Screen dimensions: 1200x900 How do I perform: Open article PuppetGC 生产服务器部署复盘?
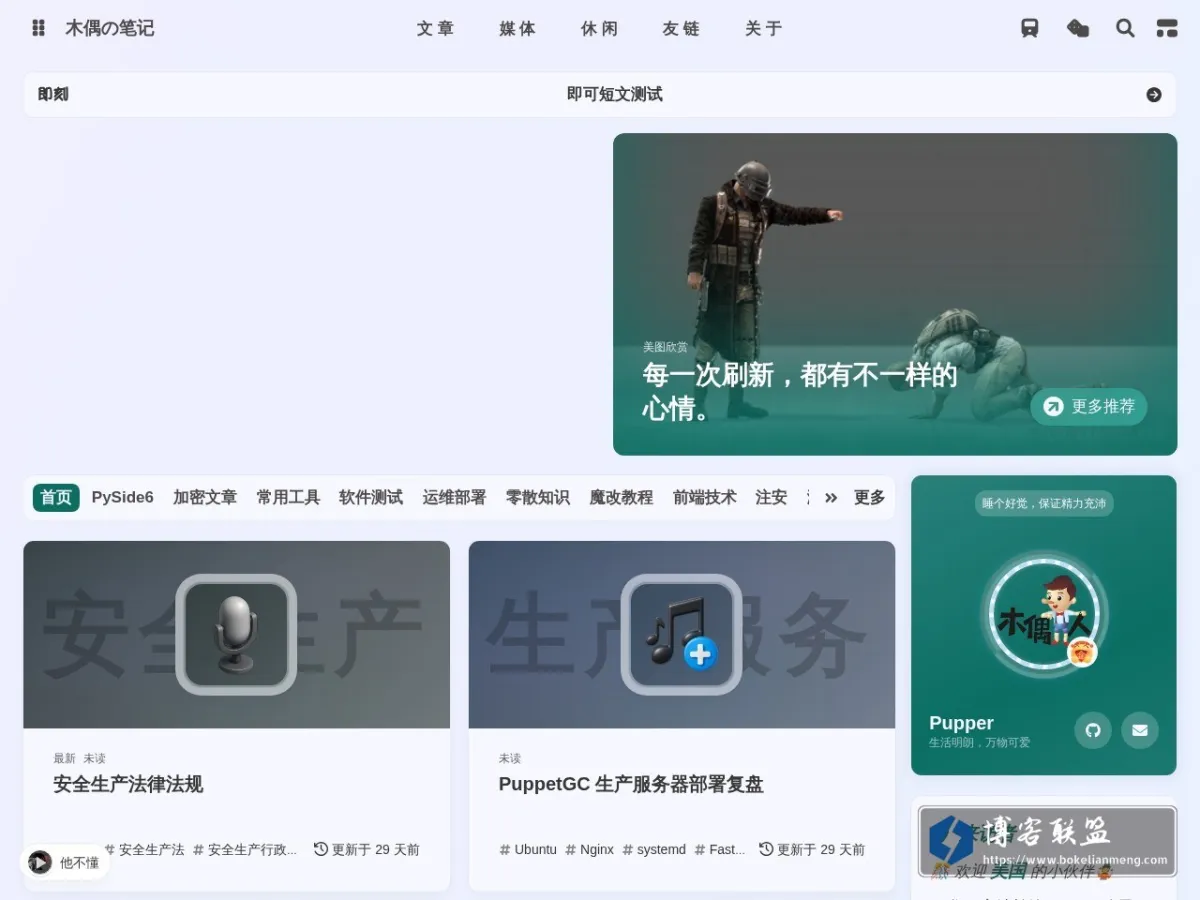coord(631,784)
